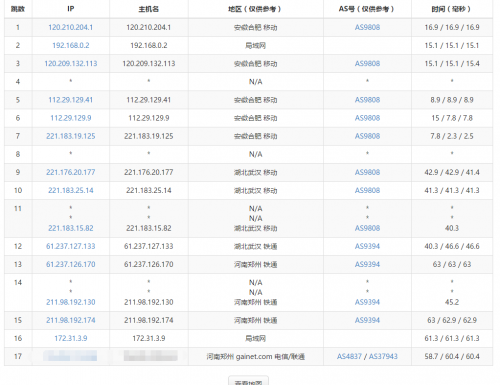Select hostname cell 61.237.127.133 in hop 12

(149, 246)
